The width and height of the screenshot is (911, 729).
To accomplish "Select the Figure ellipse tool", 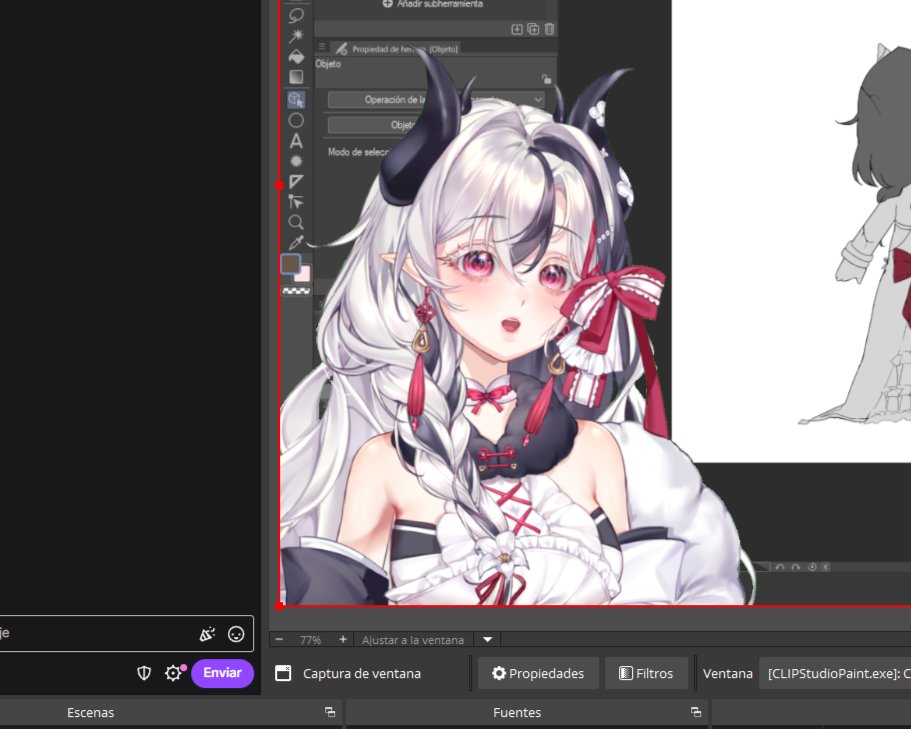I will point(296,120).
